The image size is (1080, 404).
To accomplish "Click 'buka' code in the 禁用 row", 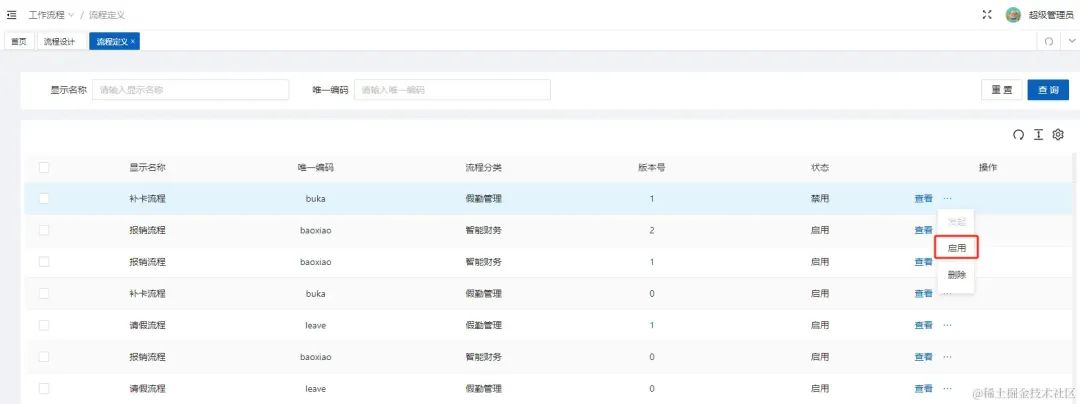I will coord(315,198).
